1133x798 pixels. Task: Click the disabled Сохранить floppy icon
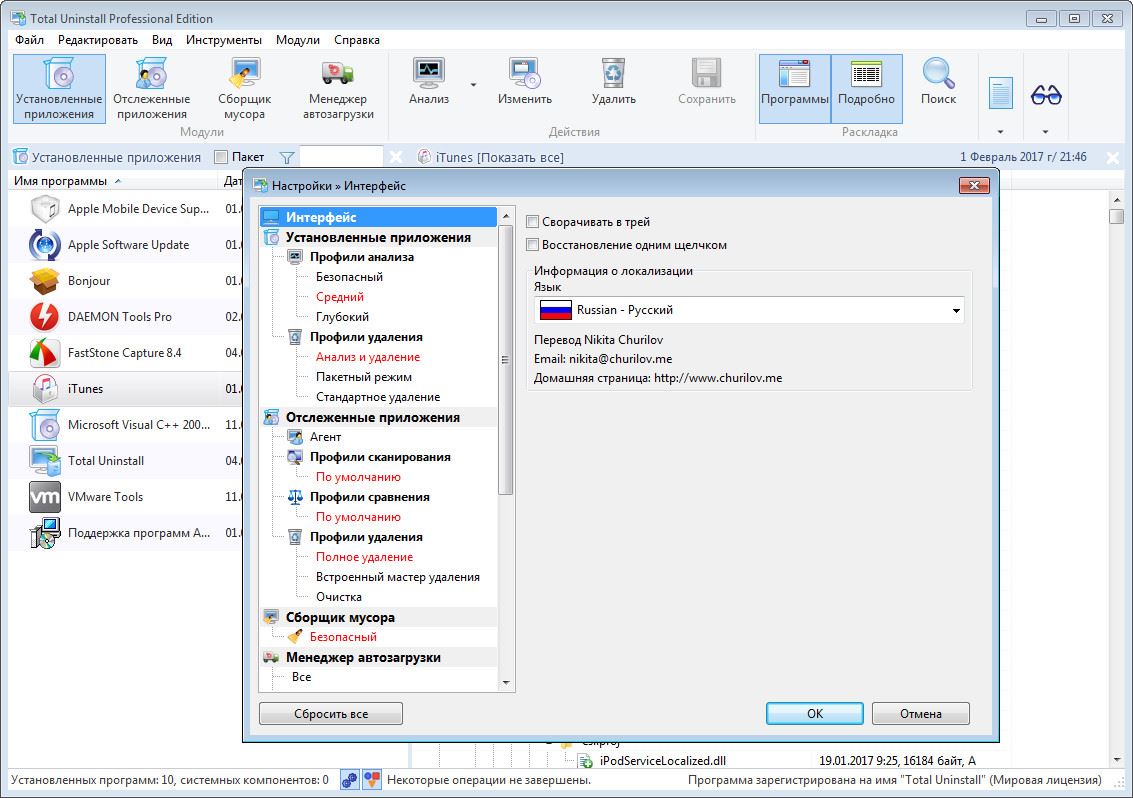(x=707, y=73)
